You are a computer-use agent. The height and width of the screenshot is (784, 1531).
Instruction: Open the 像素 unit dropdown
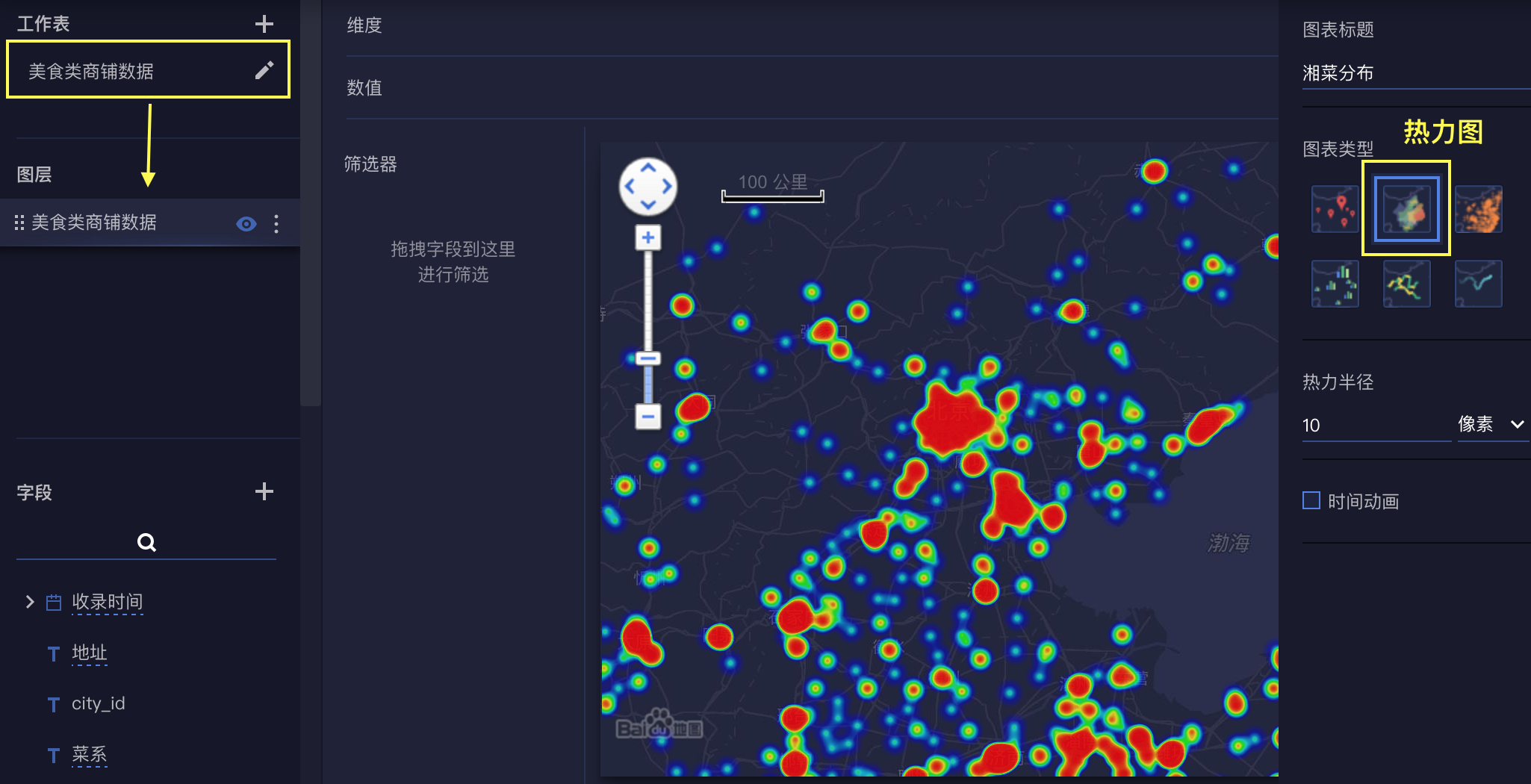(1492, 425)
